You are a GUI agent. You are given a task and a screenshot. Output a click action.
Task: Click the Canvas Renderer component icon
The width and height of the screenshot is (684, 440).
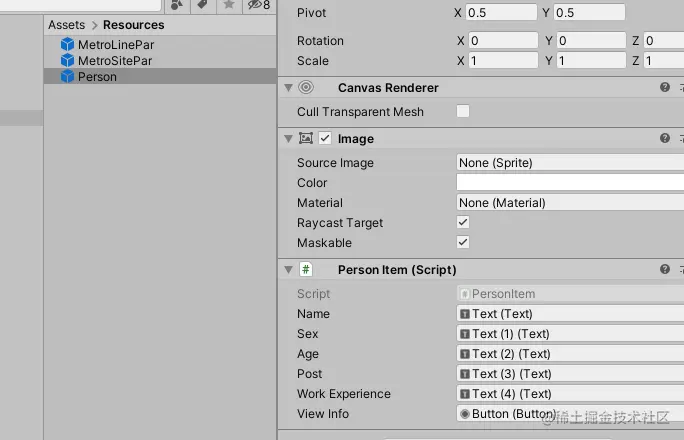306,87
